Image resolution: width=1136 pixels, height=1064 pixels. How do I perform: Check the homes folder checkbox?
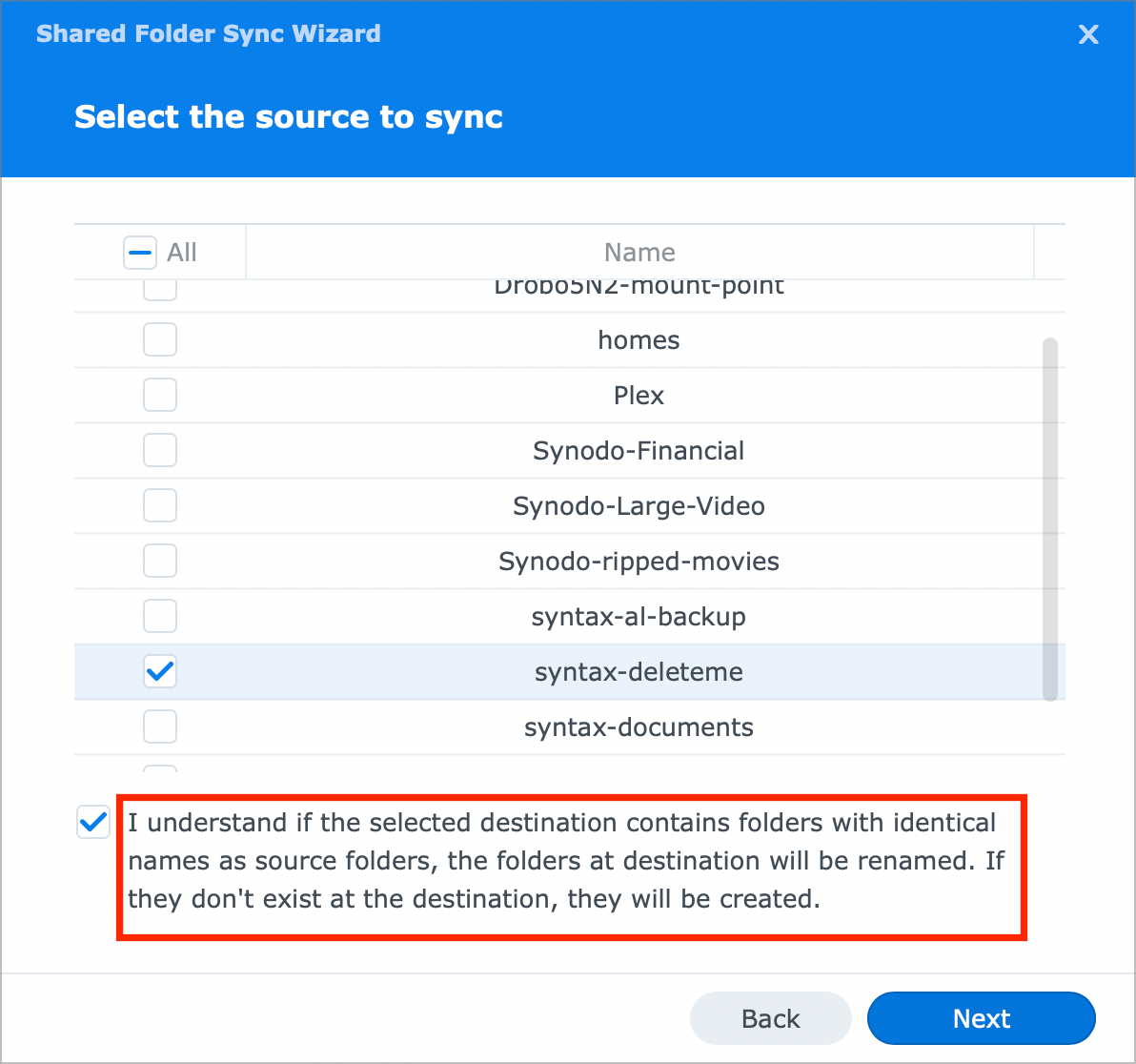tap(160, 339)
